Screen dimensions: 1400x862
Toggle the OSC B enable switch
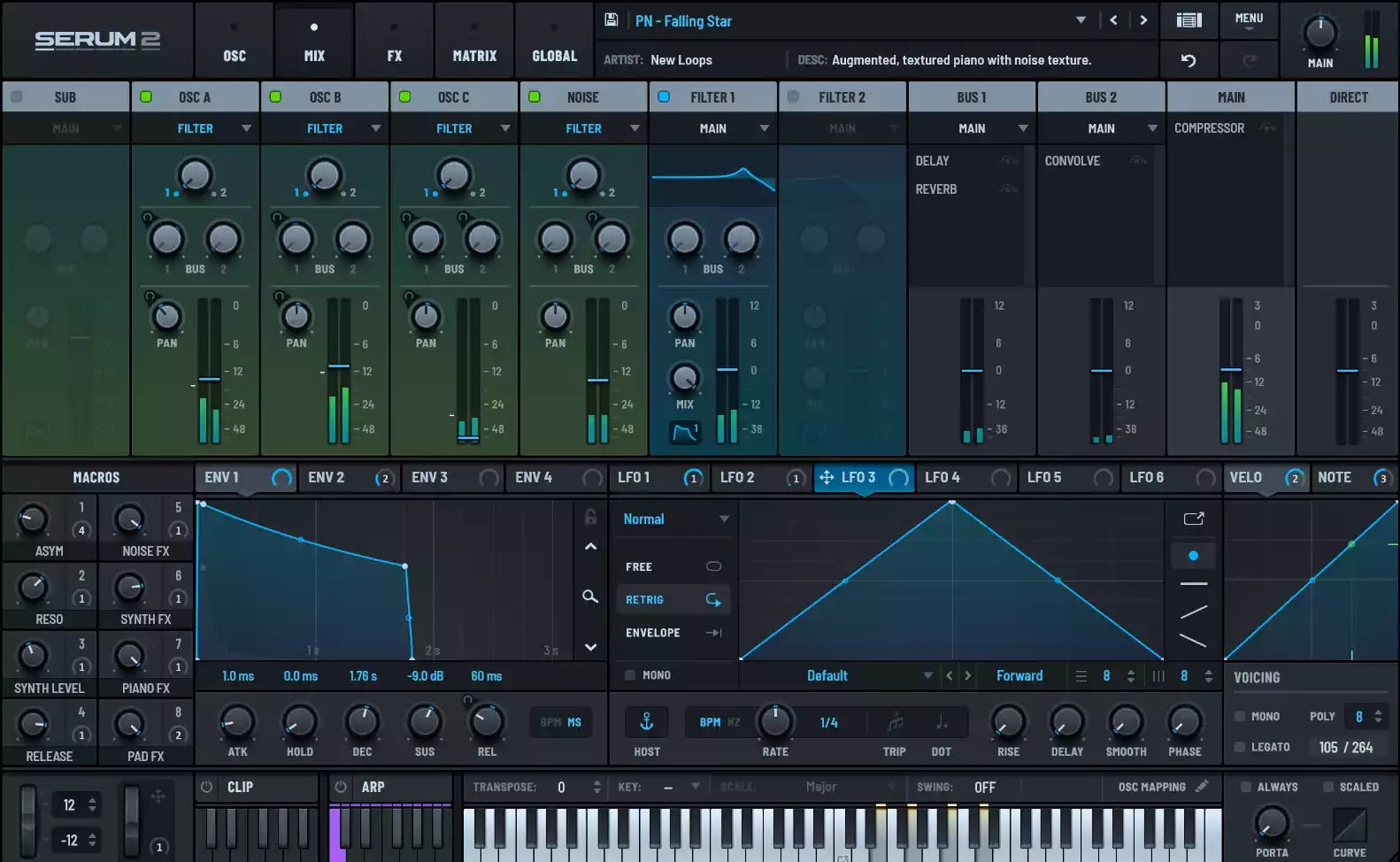[275, 96]
